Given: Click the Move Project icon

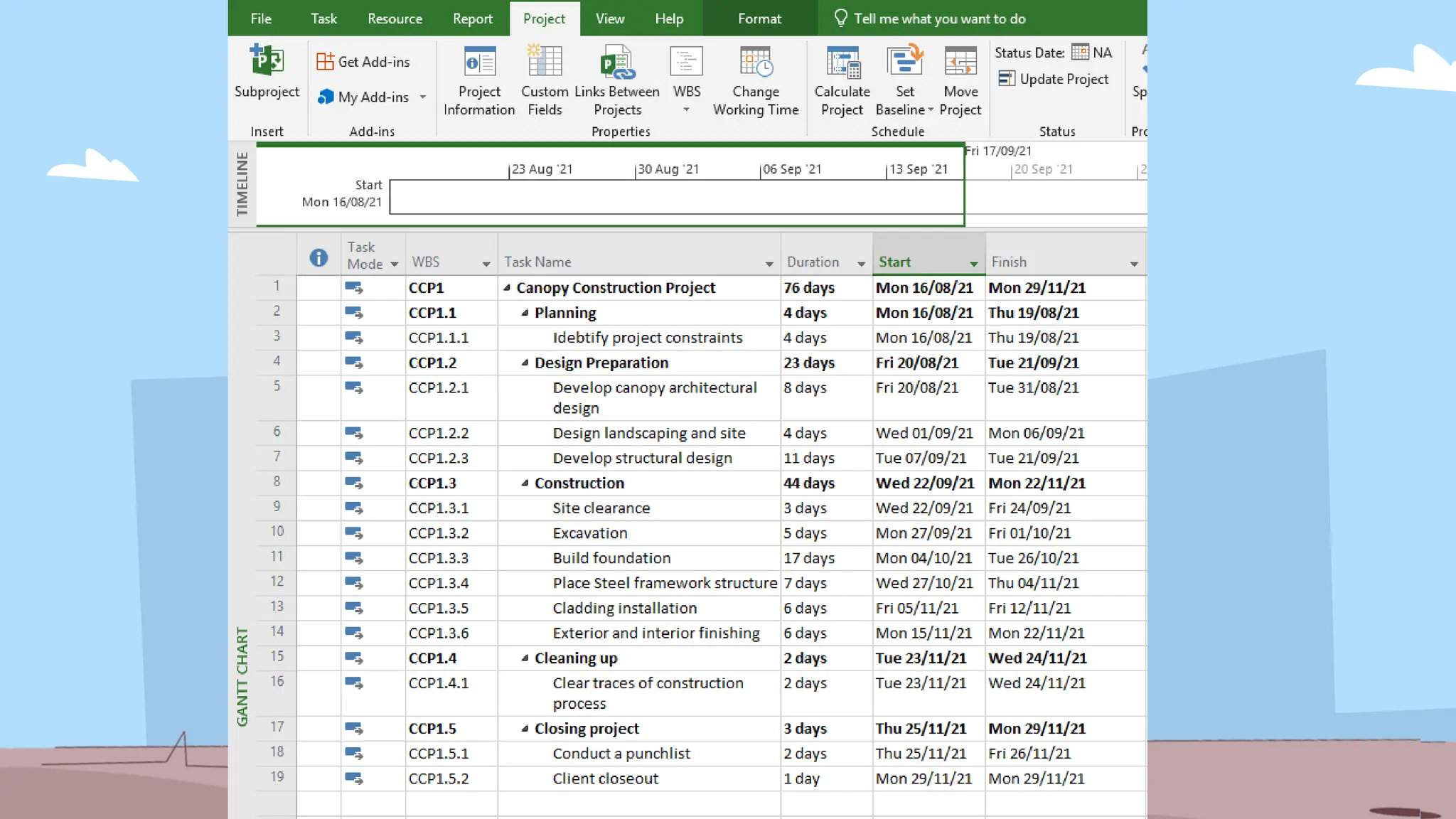Looking at the screenshot, I should (x=960, y=62).
